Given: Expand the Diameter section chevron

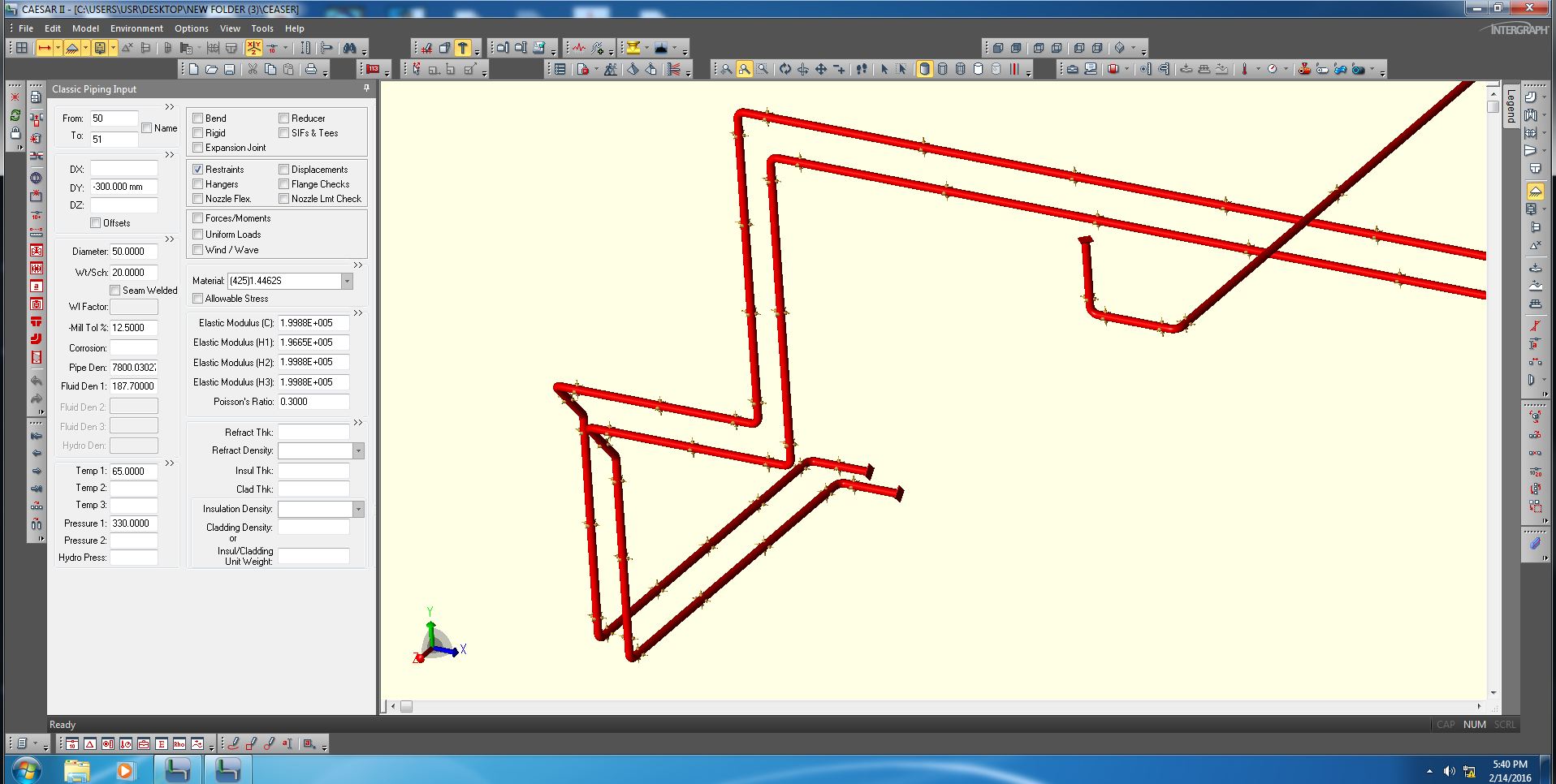Looking at the screenshot, I should click(x=169, y=239).
